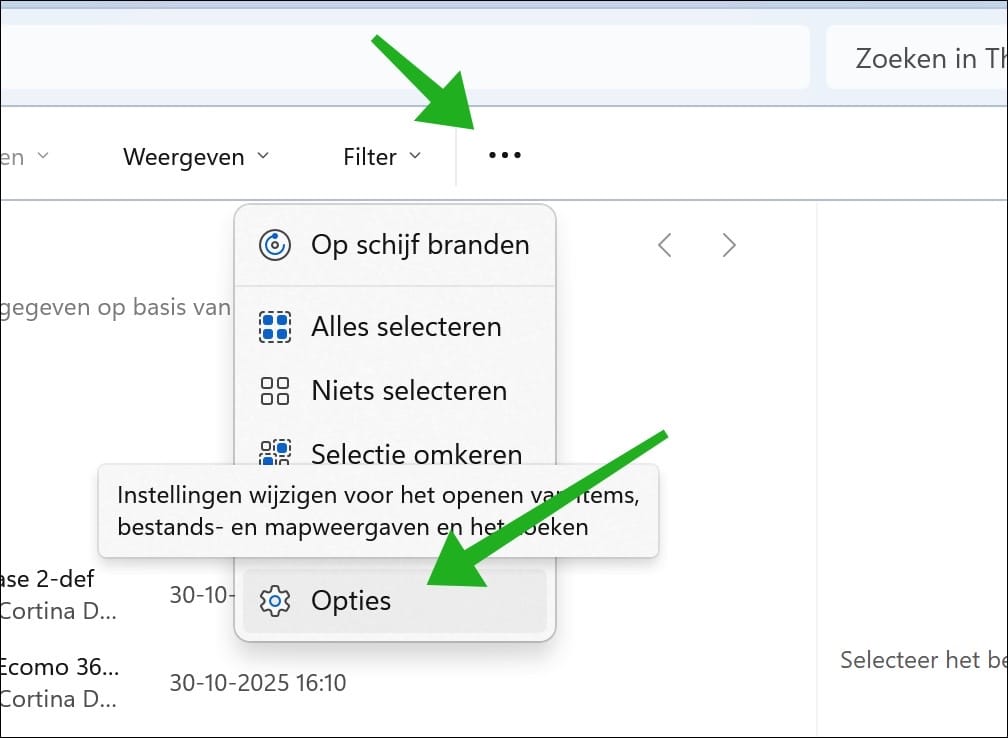Click the back navigation chevron
The image size is (1008, 738).
[664, 244]
